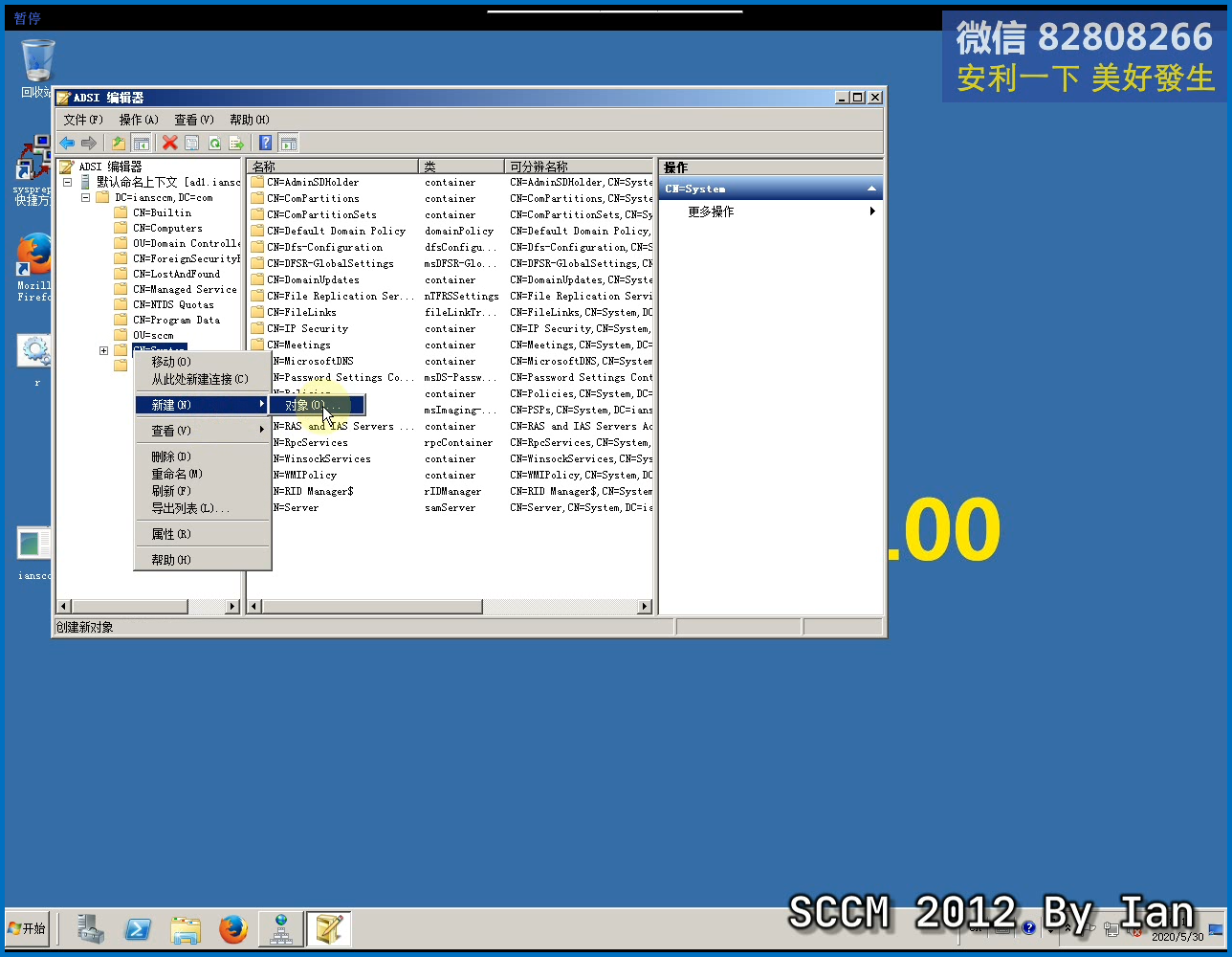The height and width of the screenshot is (957, 1232).
Task: Click the 开始 Start button
Action: click(28, 928)
